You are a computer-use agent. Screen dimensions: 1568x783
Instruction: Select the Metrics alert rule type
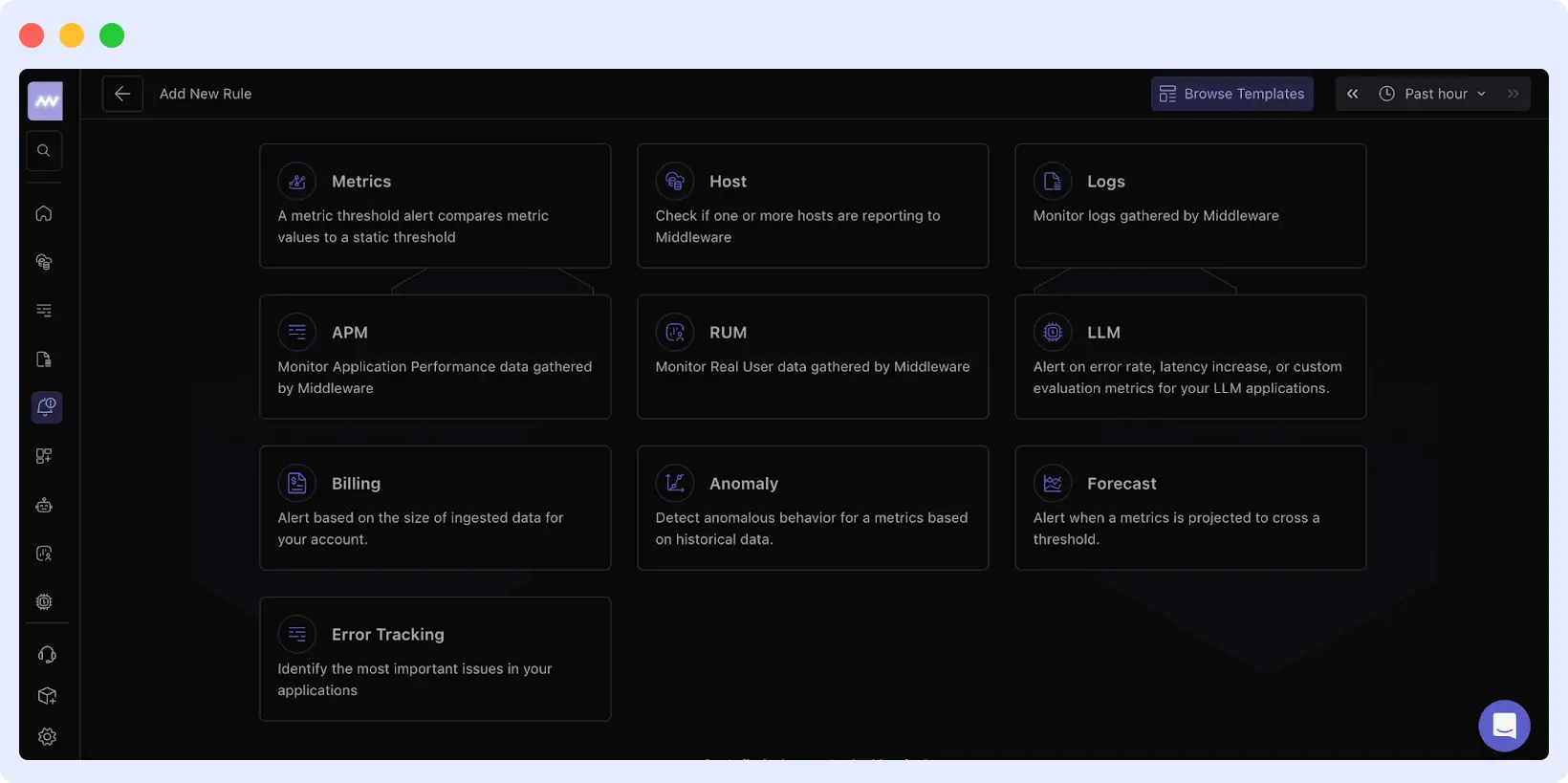(x=435, y=206)
